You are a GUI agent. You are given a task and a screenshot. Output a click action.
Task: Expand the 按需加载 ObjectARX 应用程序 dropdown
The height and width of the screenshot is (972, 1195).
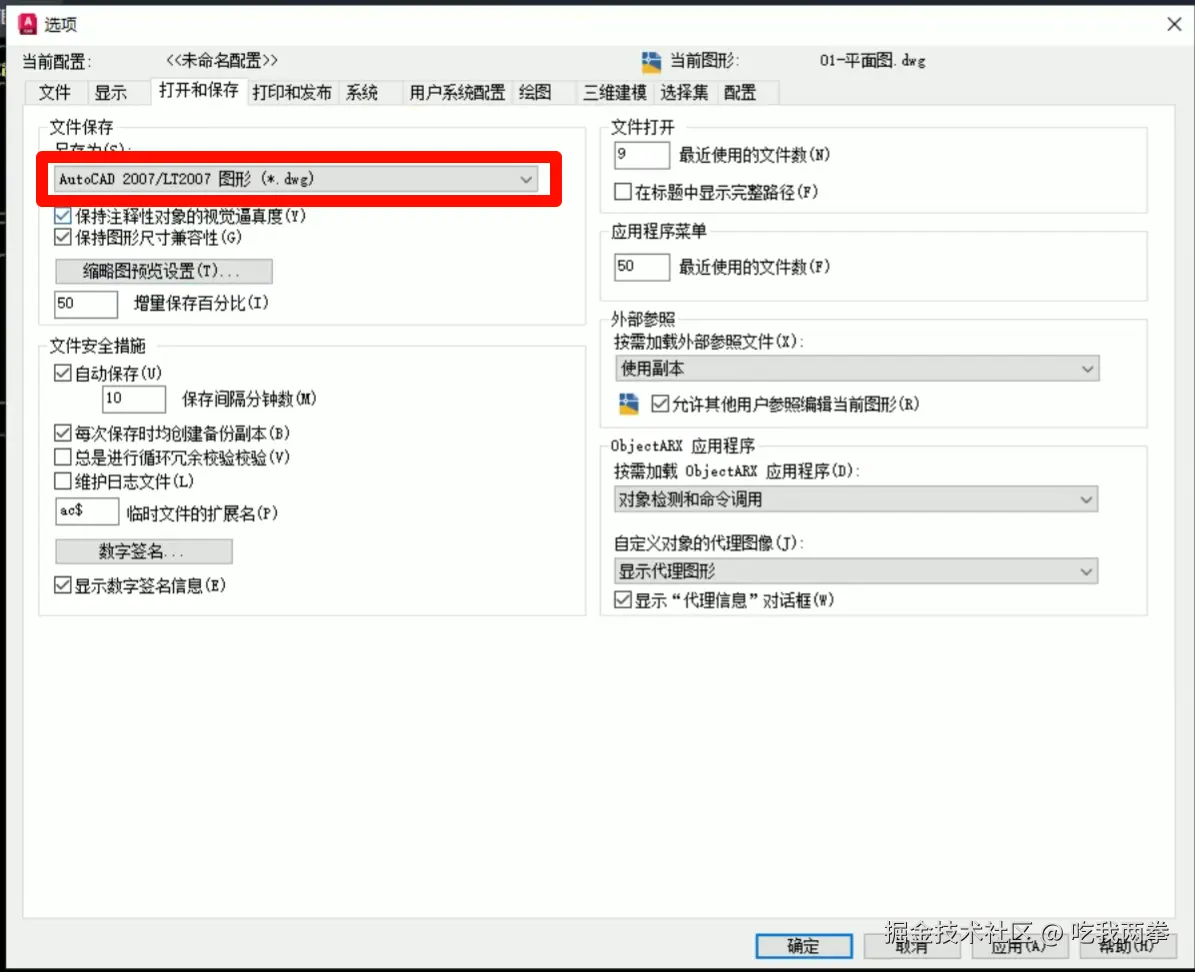click(x=856, y=499)
